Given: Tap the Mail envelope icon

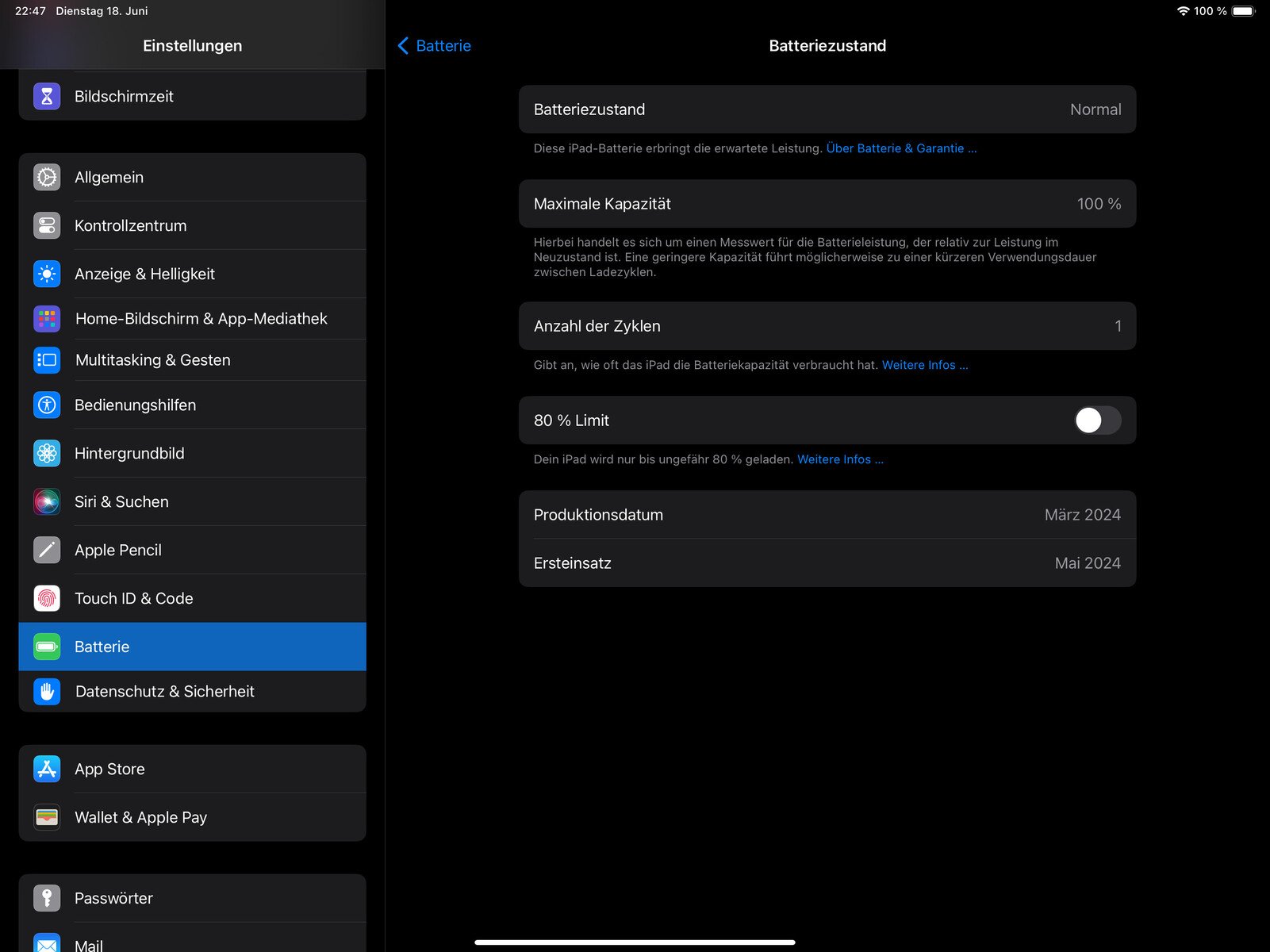Looking at the screenshot, I should (47, 942).
